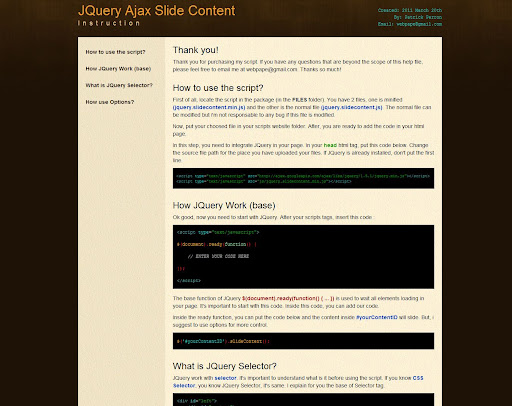The image size is (512, 406).
Task: Click the 'JQuery Ajax Slide Content' page title
Action: click(157, 11)
